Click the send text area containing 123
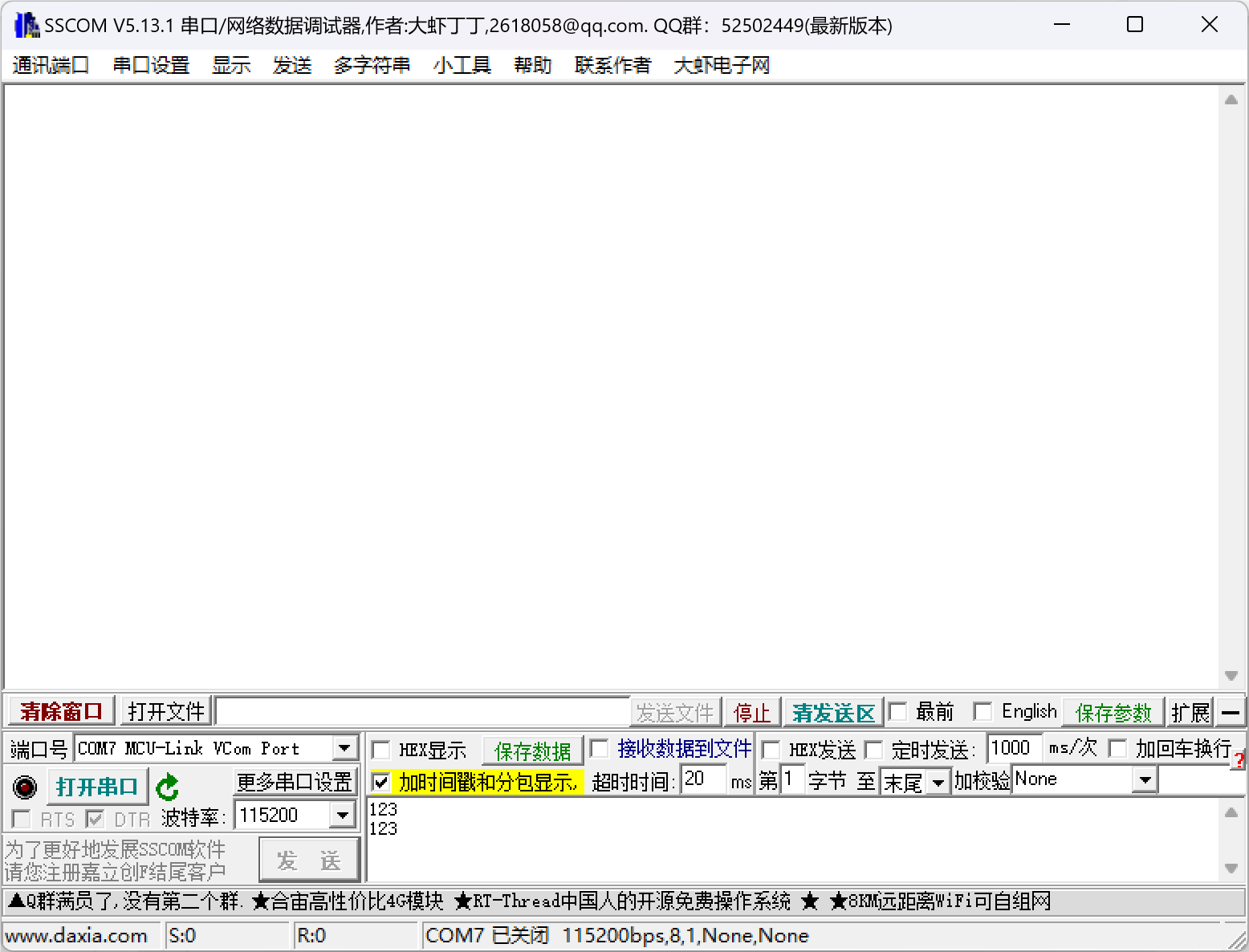The width and height of the screenshot is (1249, 952). (793, 840)
